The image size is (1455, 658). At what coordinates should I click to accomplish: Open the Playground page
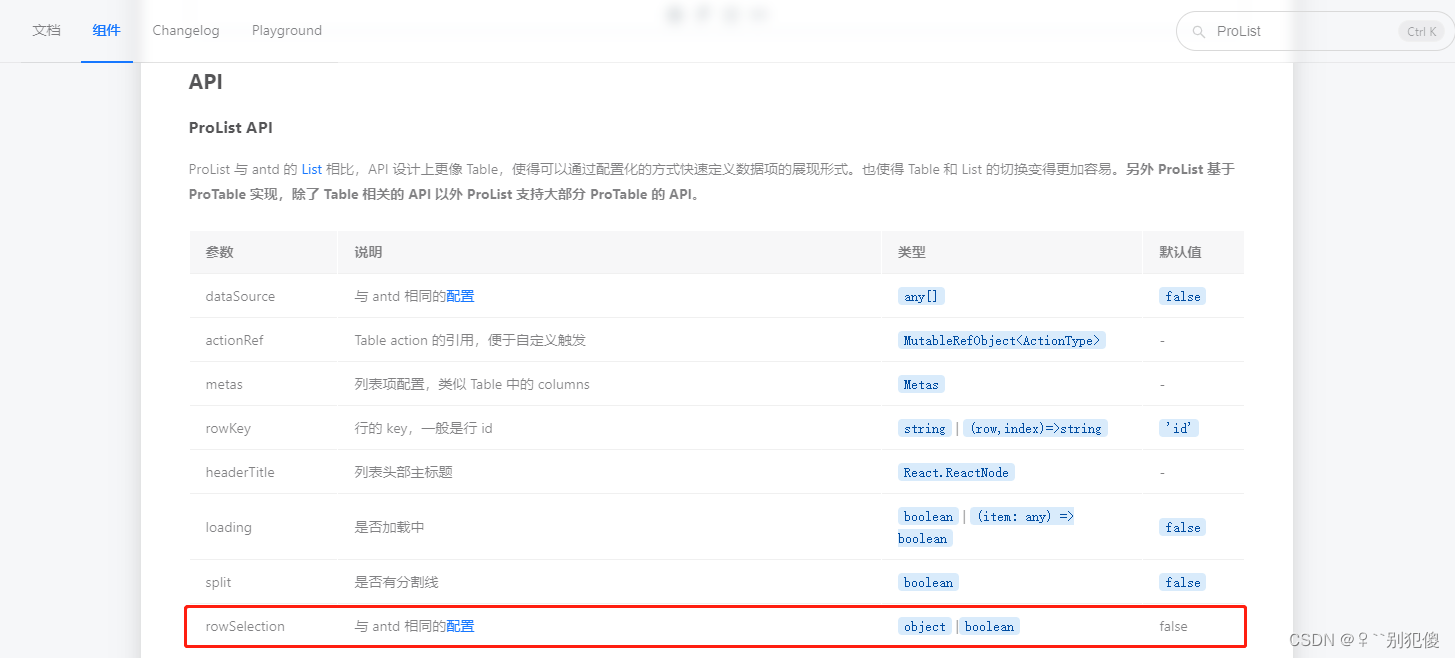point(286,30)
